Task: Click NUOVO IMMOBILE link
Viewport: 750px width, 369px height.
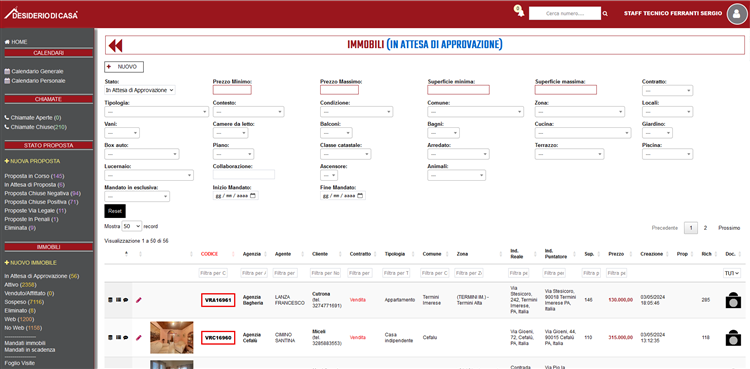Action: (31, 263)
